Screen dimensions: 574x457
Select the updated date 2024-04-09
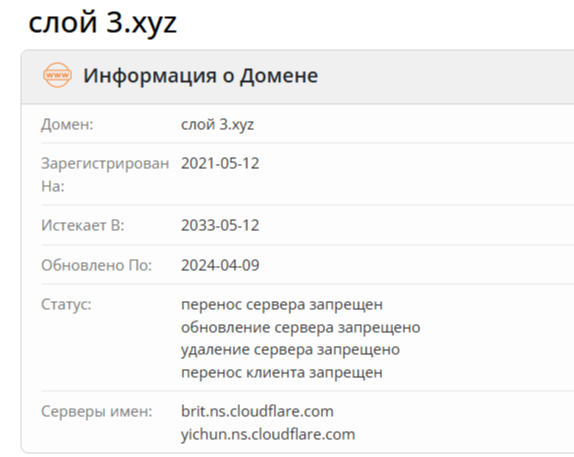pyautogui.click(x=220, y=265)
